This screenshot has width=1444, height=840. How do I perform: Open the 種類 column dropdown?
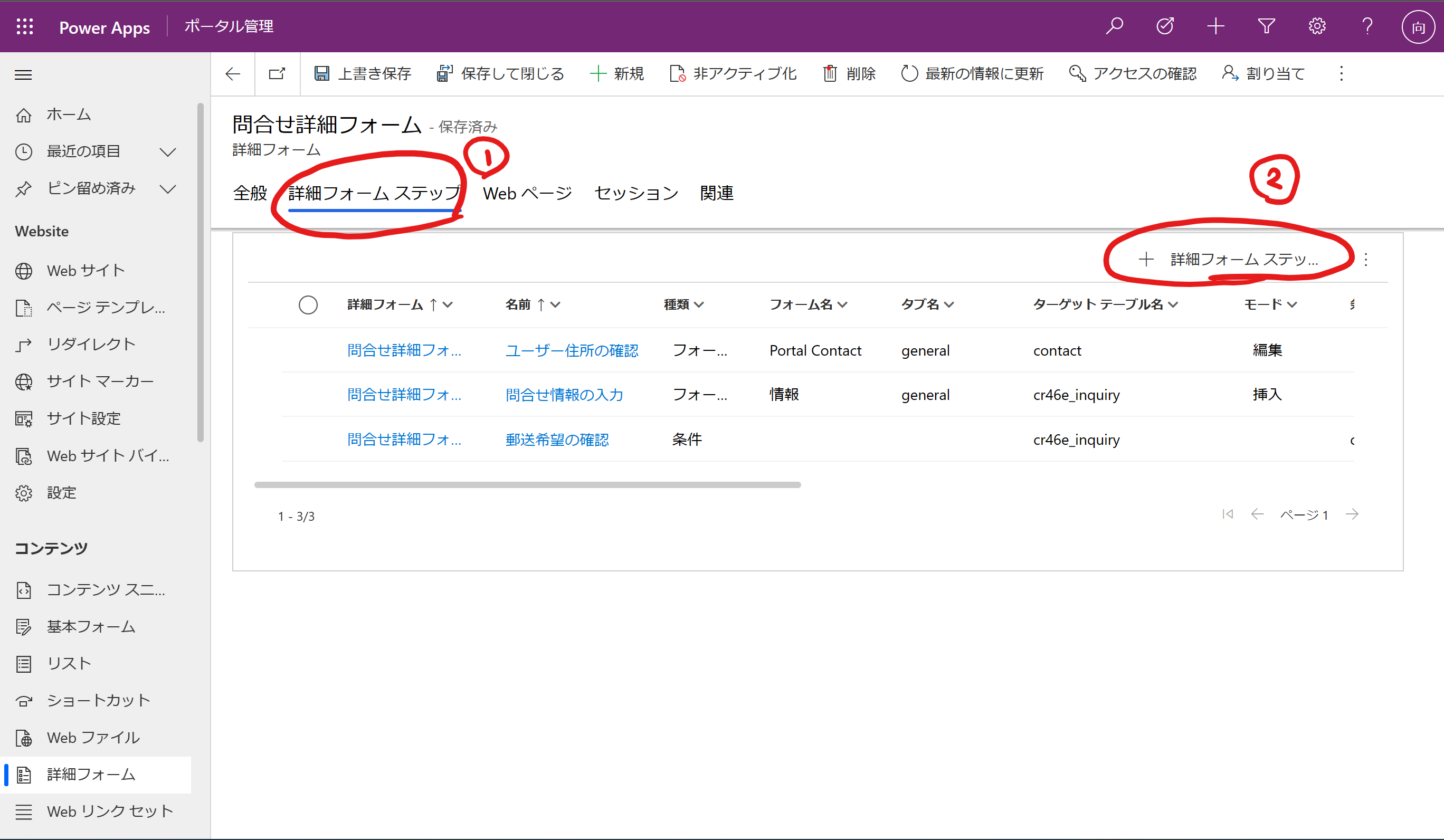[x=698, y=305]
